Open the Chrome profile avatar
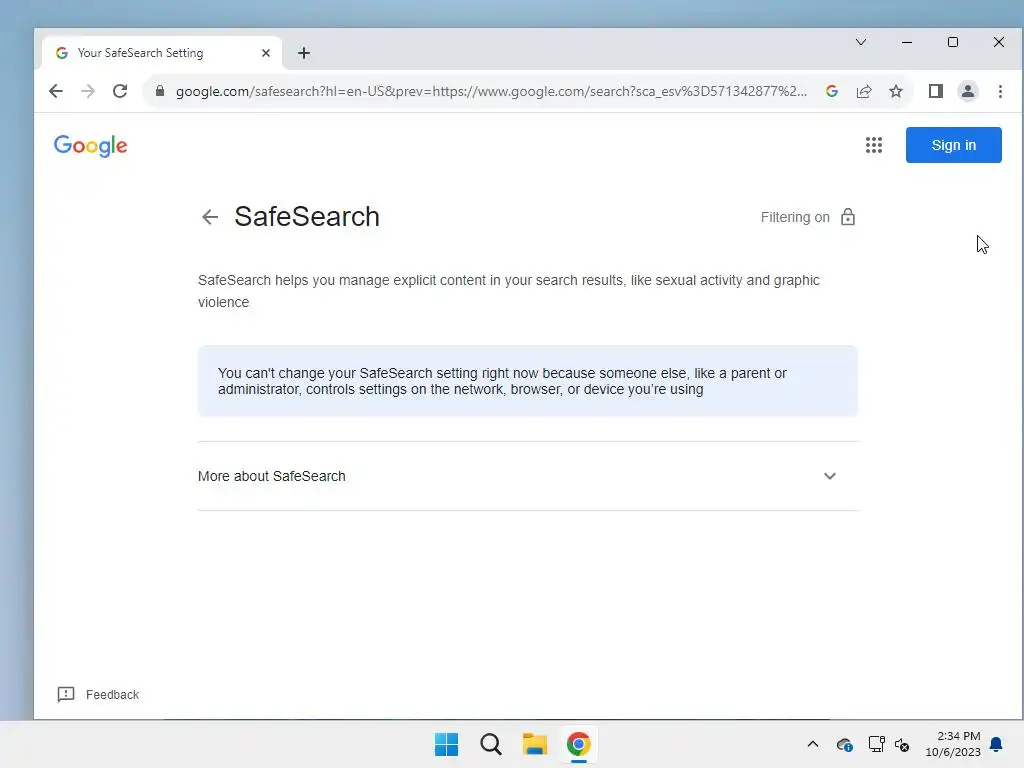 (x=968, y=91)
